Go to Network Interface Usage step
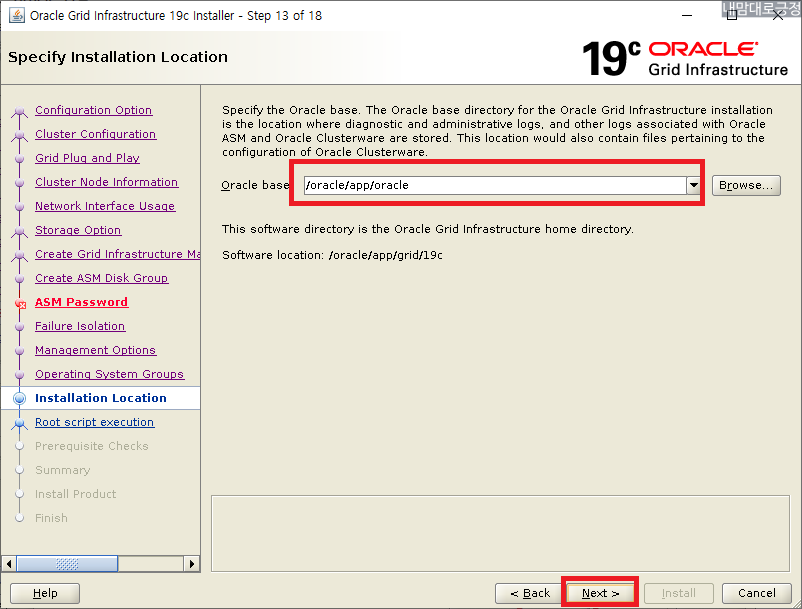 click(105, 206)
